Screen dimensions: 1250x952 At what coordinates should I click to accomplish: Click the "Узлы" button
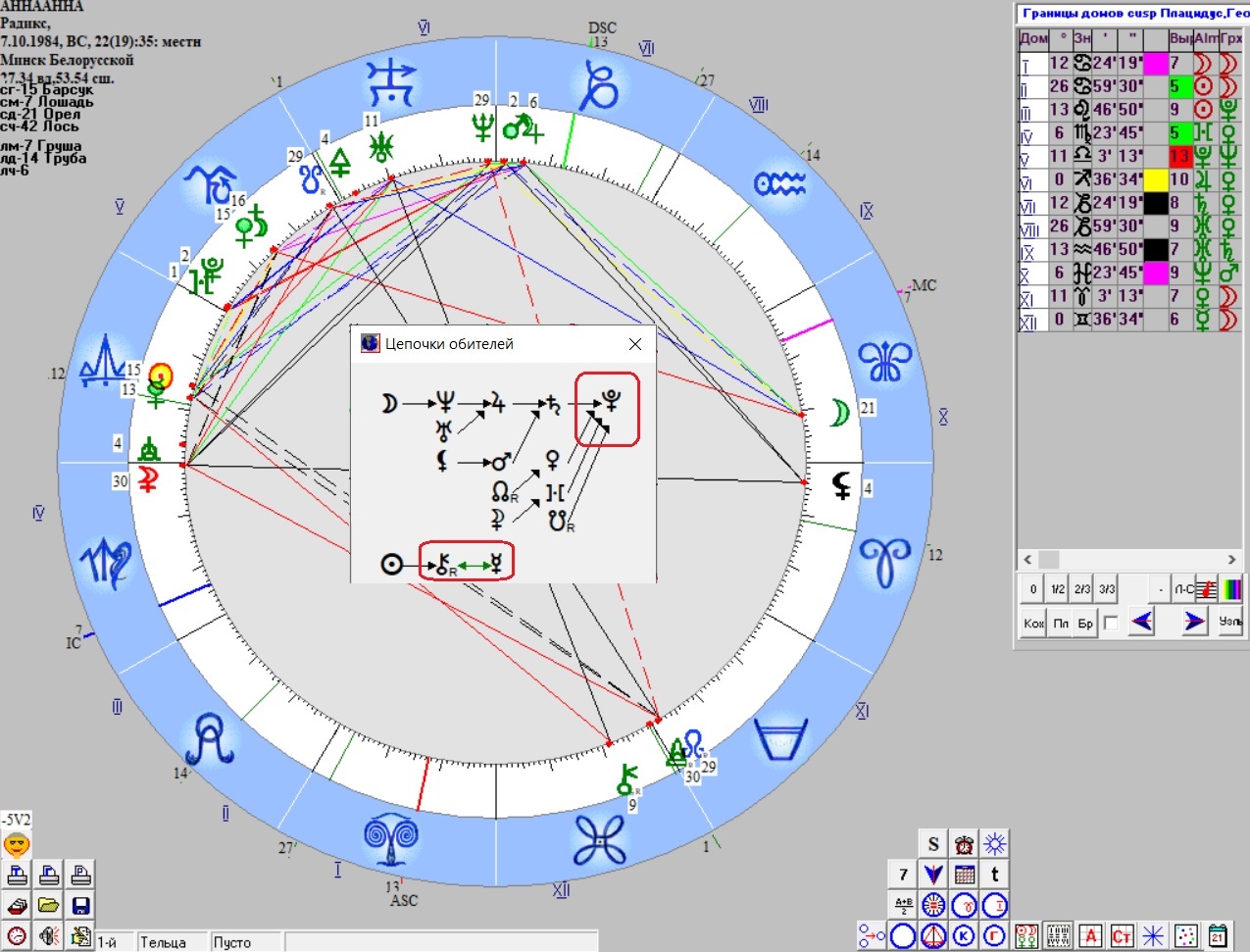(x=1230, y=622)
